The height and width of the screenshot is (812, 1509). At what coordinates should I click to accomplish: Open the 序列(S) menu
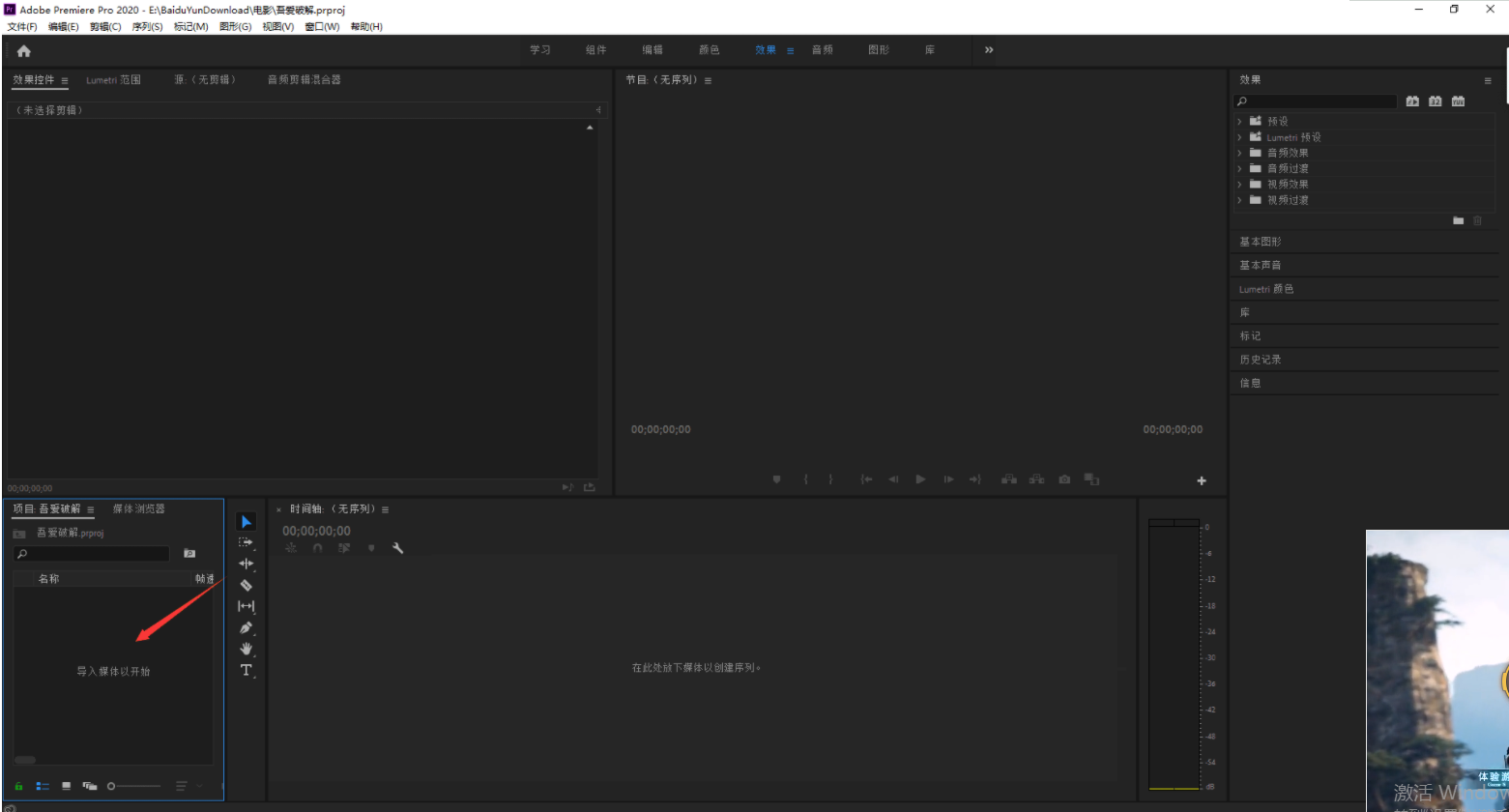147,27
